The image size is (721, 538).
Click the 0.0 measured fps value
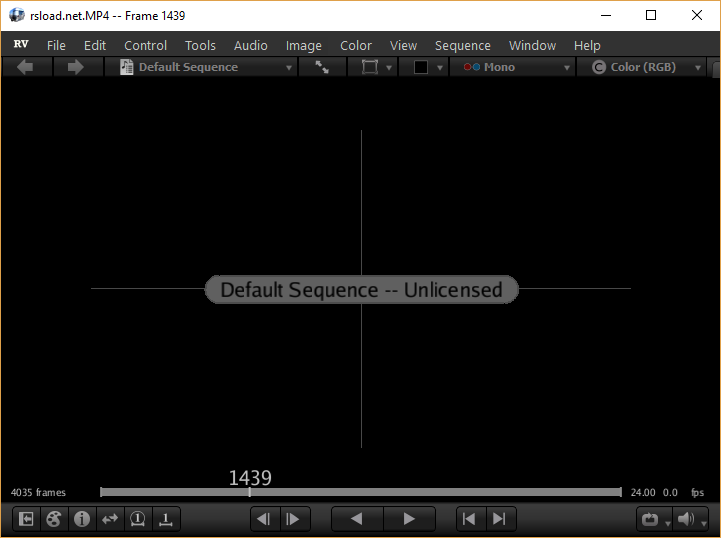coord(670,492)
